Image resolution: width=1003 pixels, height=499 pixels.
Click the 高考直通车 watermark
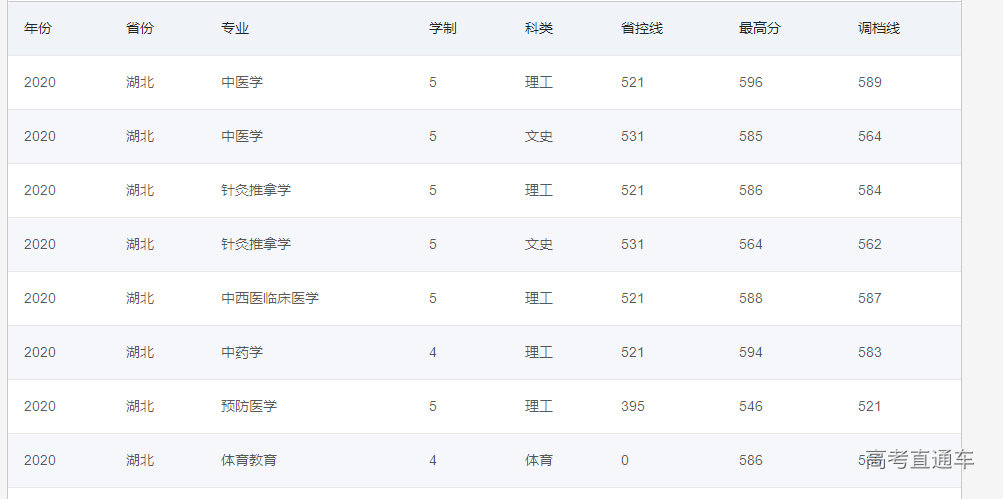tap(920, 460)
